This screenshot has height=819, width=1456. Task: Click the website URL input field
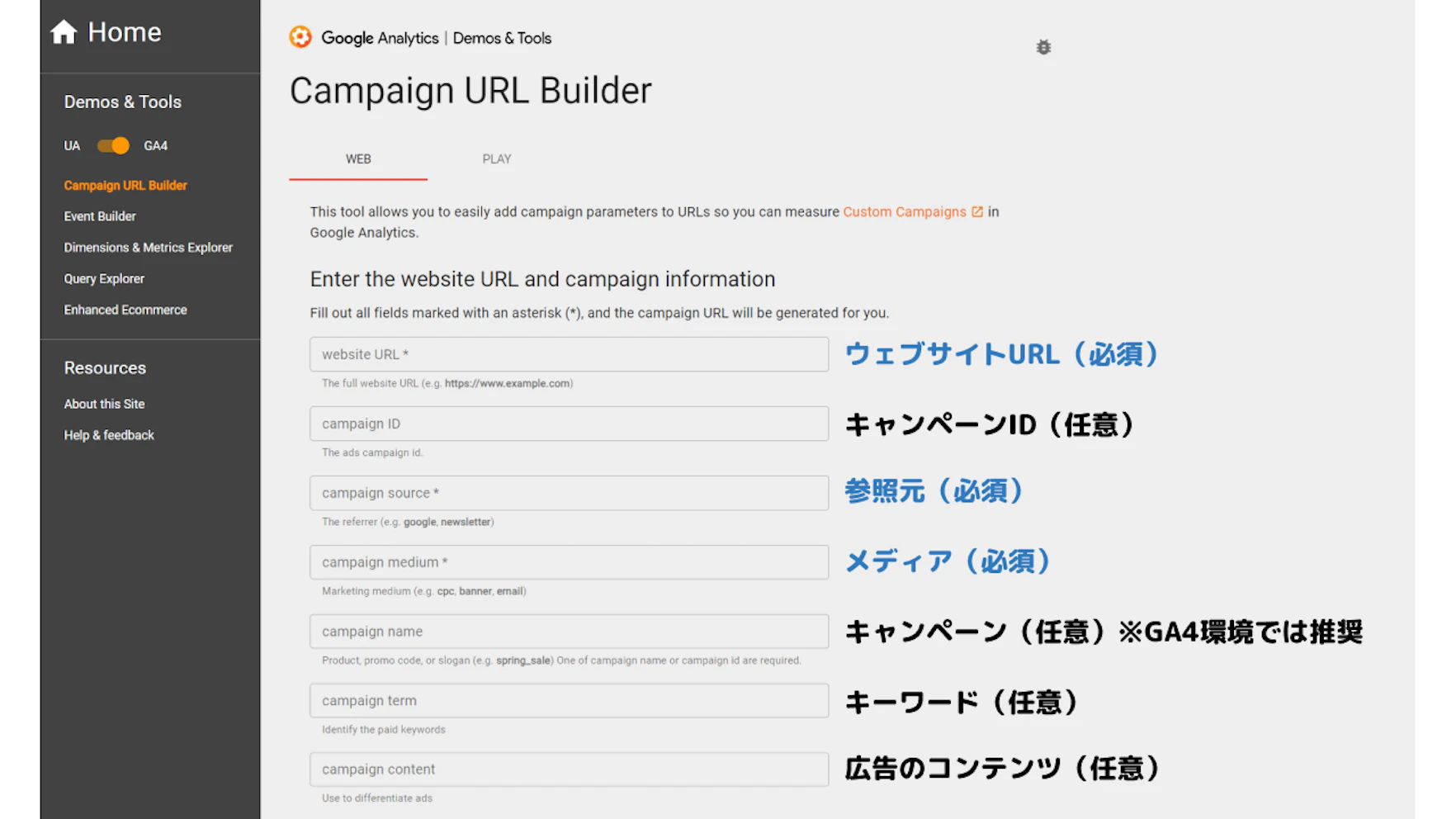tap(569, 354)
